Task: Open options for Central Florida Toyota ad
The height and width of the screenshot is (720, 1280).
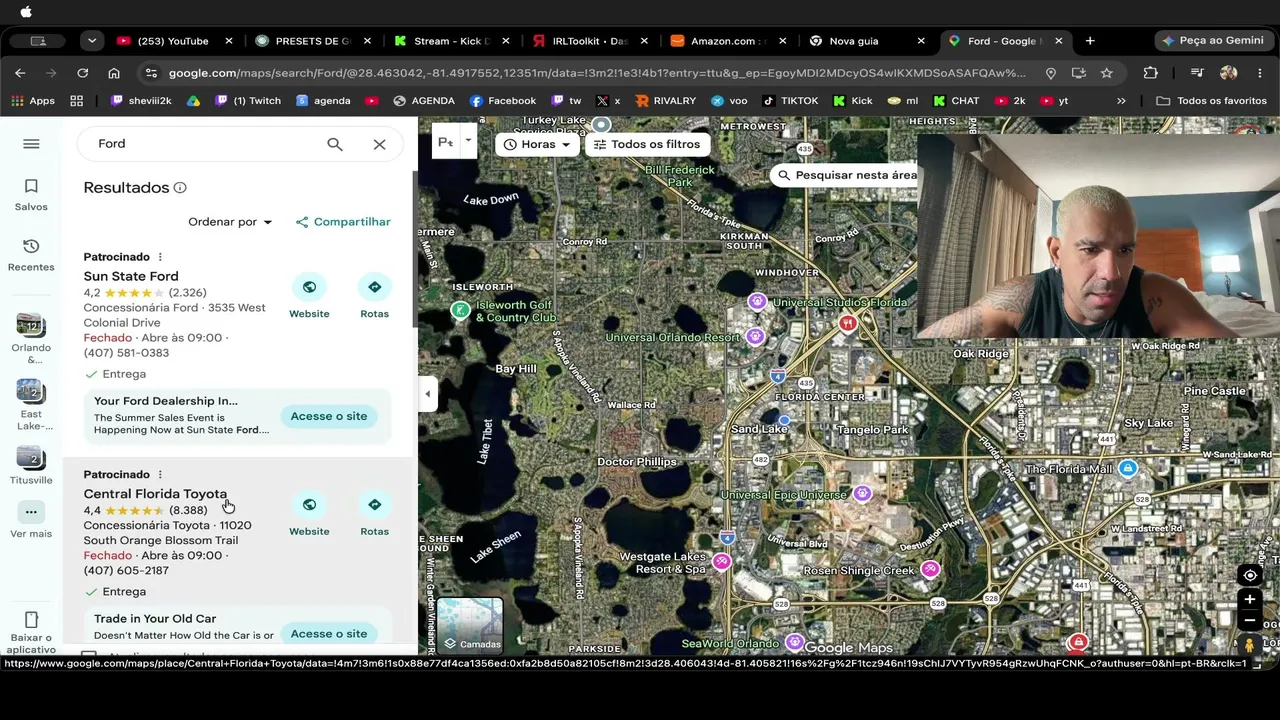Action: click(160, 475)
